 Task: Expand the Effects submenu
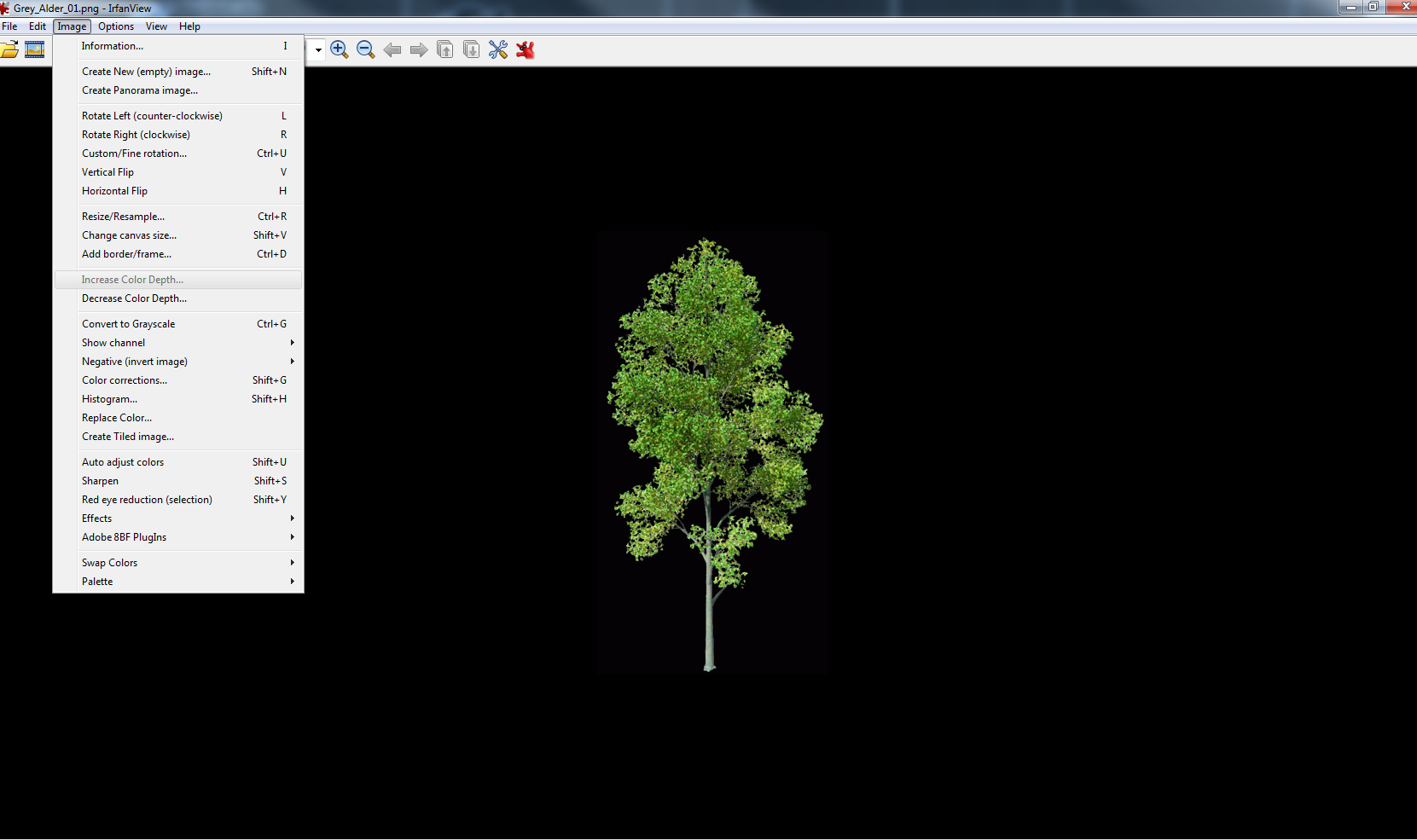click(178, 518)
